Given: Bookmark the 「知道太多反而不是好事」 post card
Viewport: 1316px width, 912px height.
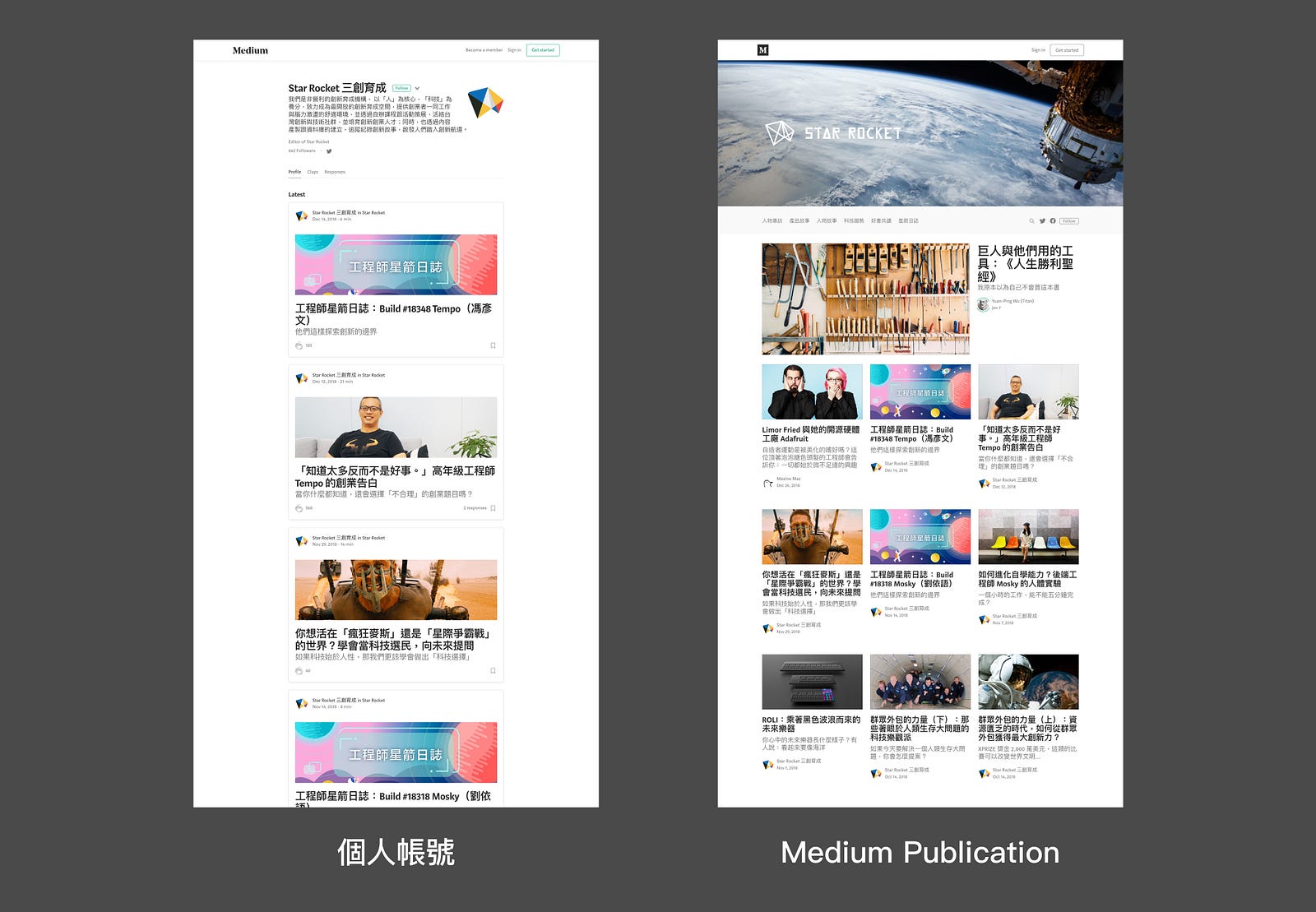Looking at the screenshot, I should (493, 508).
